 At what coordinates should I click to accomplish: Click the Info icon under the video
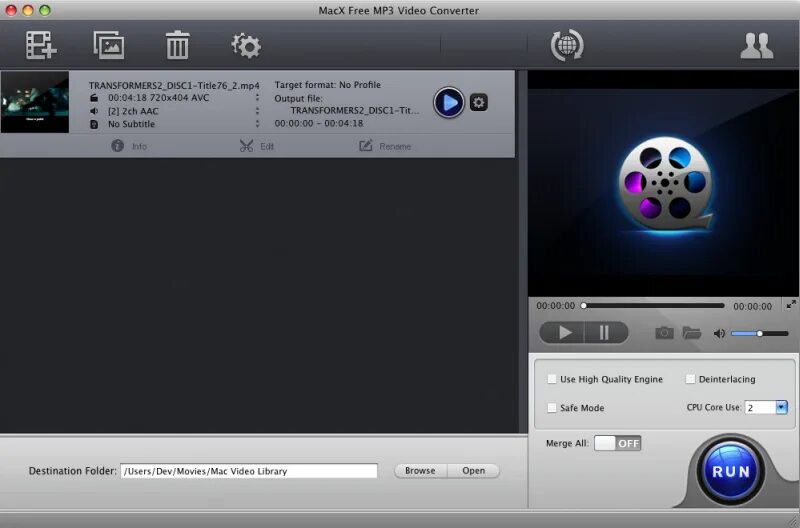point(117,146)
